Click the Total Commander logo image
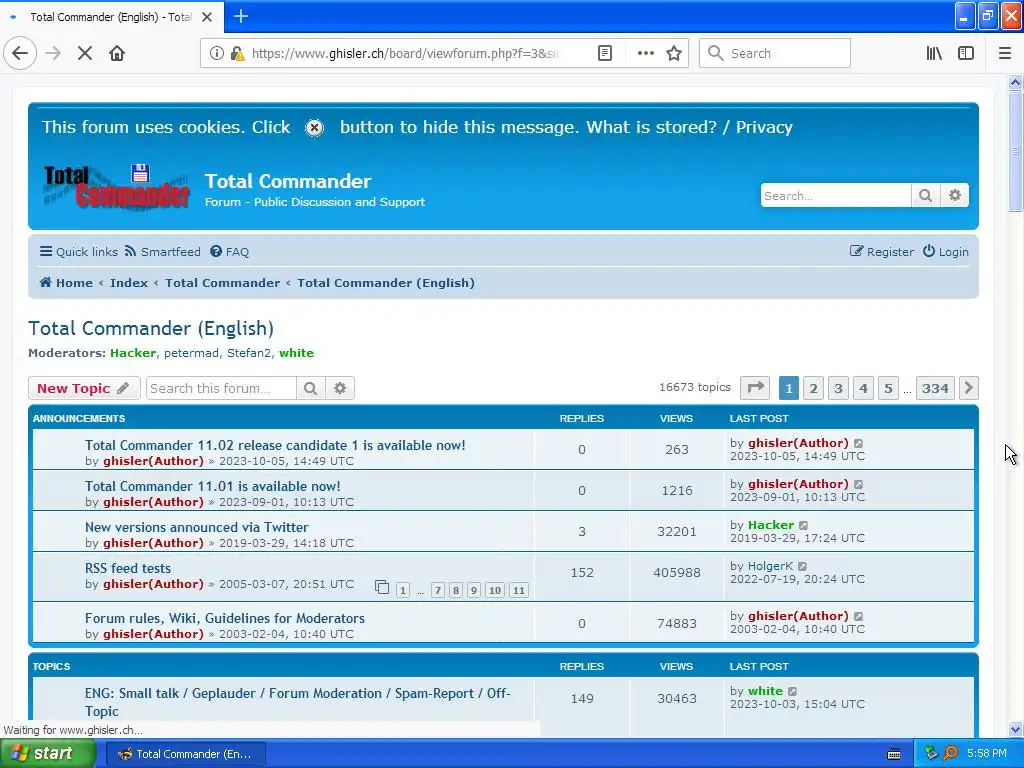 coord(116,187)
